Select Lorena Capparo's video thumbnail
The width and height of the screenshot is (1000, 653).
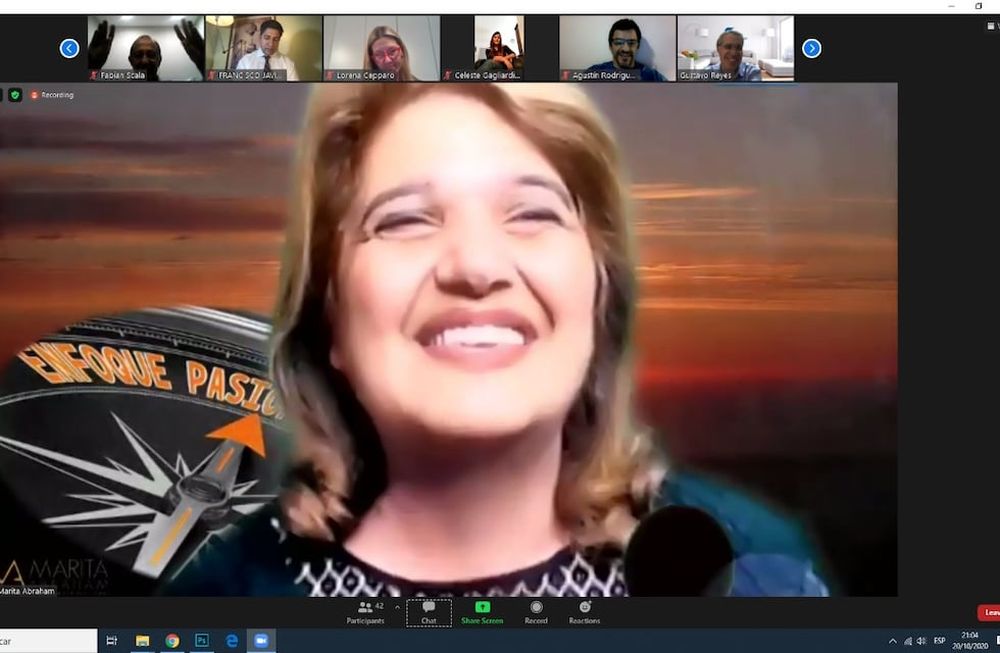point(382,48)
